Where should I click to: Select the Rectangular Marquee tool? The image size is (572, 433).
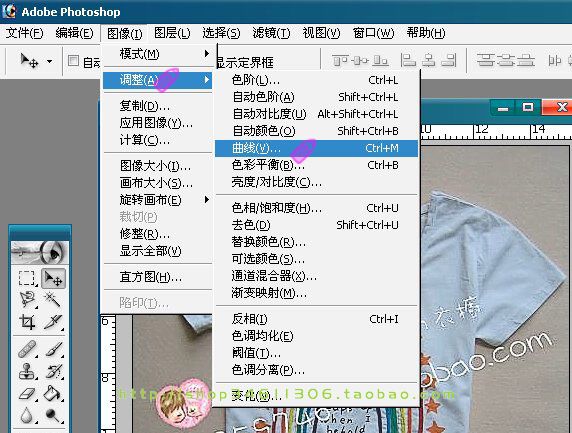coord(27,278)
